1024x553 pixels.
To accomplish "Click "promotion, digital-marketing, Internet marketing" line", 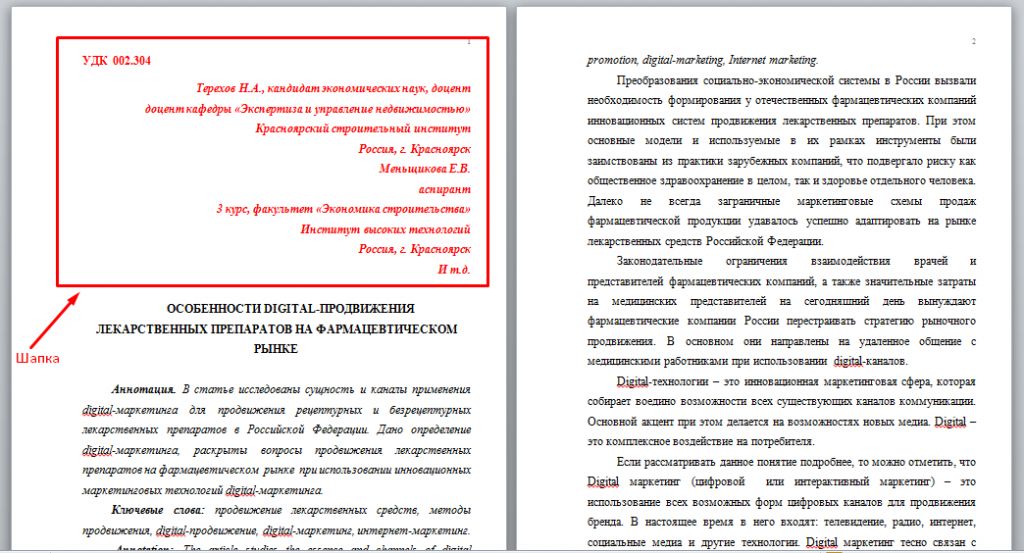I will coord(702,59).
